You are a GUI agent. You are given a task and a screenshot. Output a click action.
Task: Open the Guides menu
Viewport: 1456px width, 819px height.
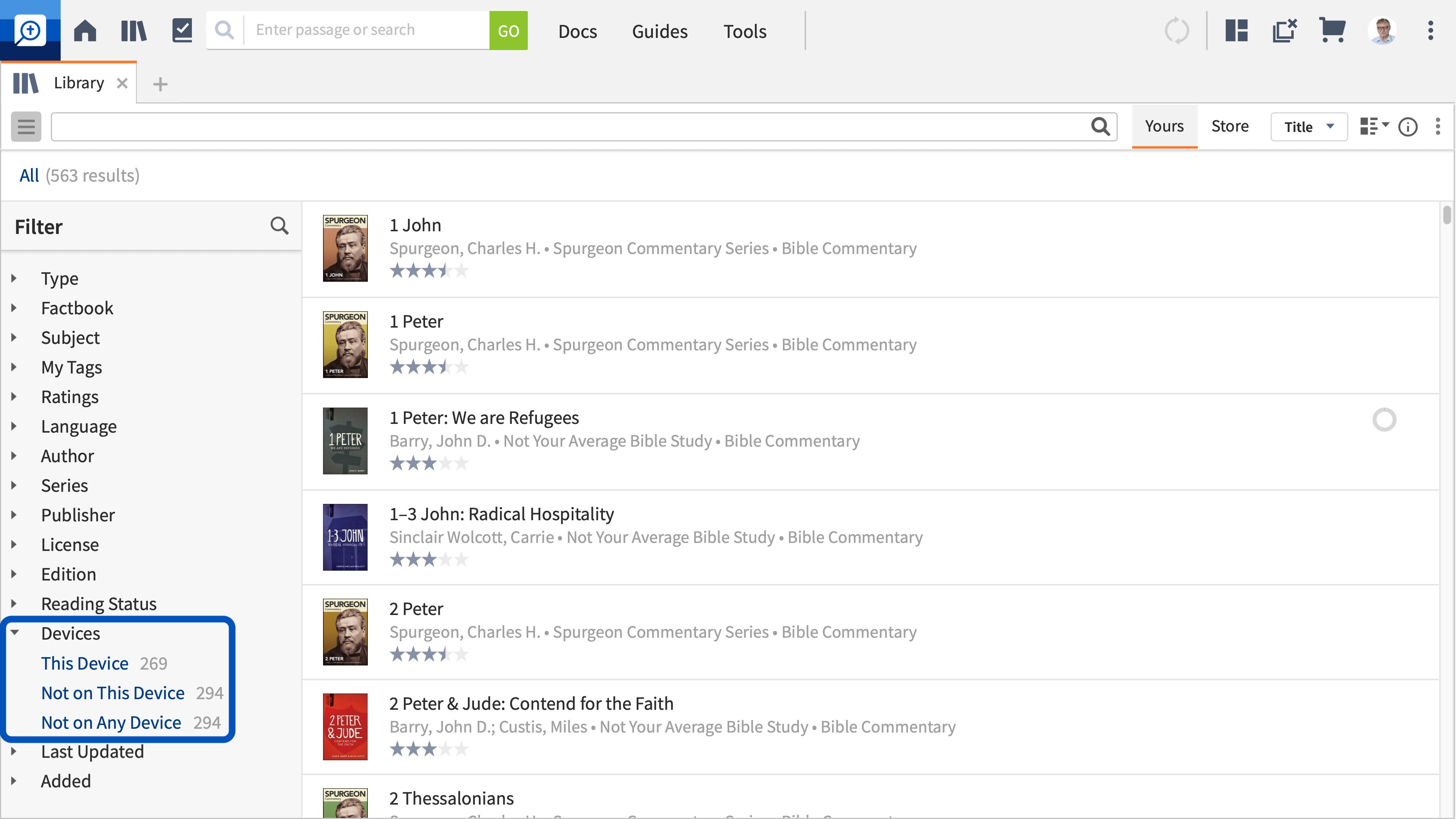(660, 31)
